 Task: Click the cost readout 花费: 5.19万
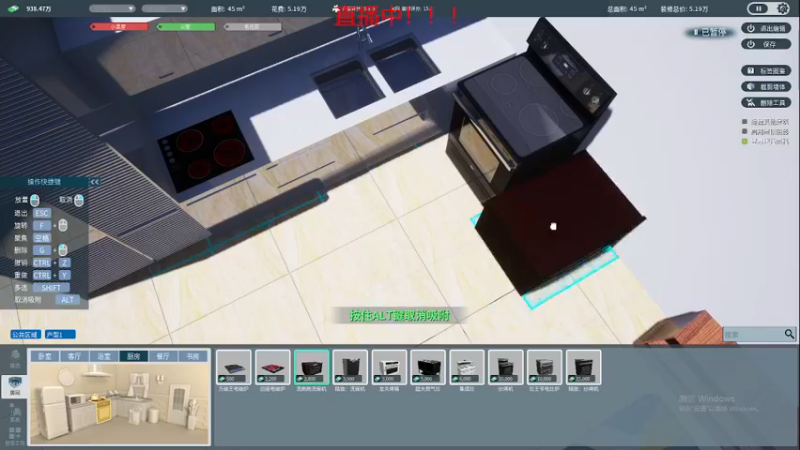coord(289,9)
